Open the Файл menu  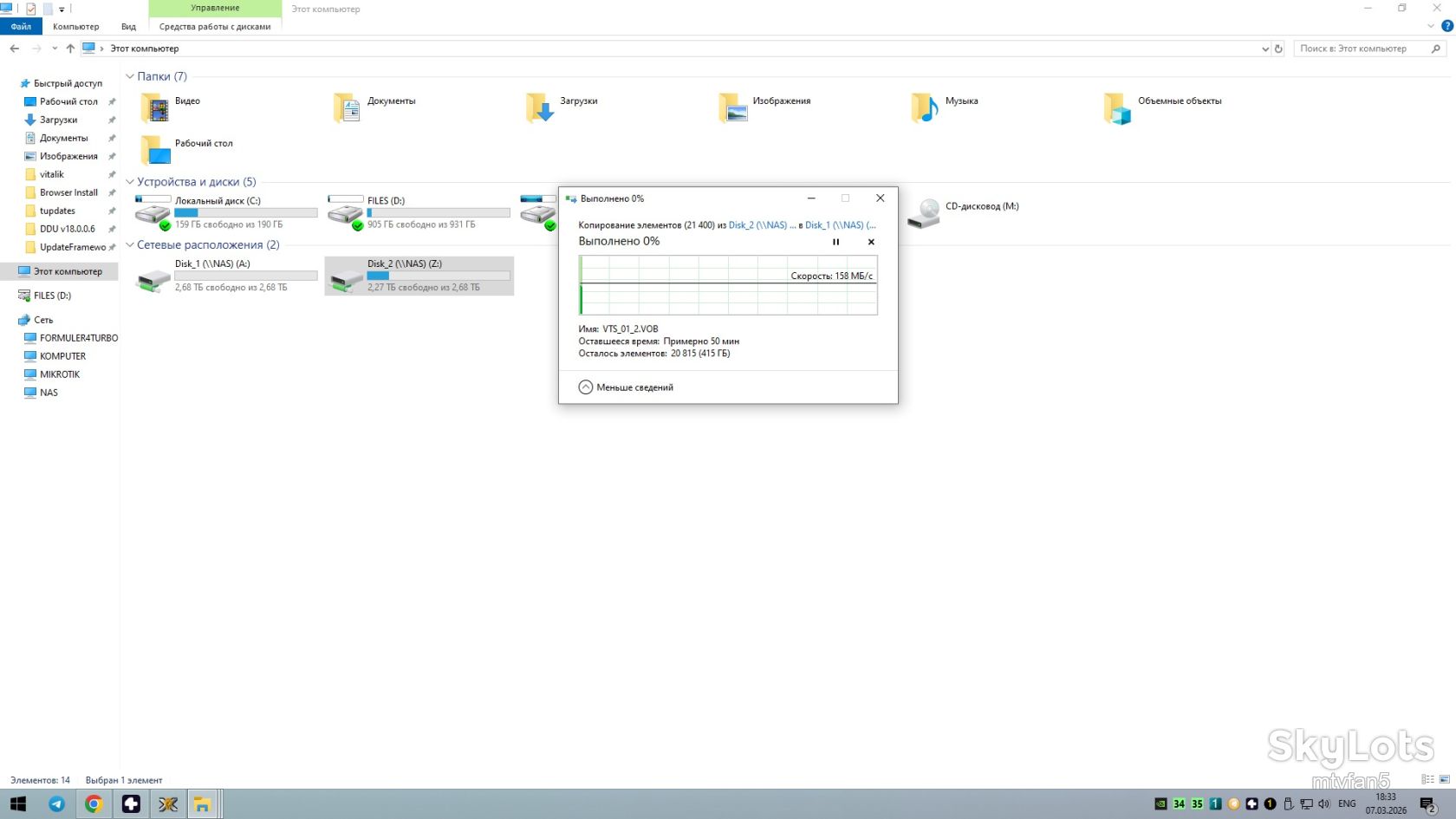[x=21, y=27]
